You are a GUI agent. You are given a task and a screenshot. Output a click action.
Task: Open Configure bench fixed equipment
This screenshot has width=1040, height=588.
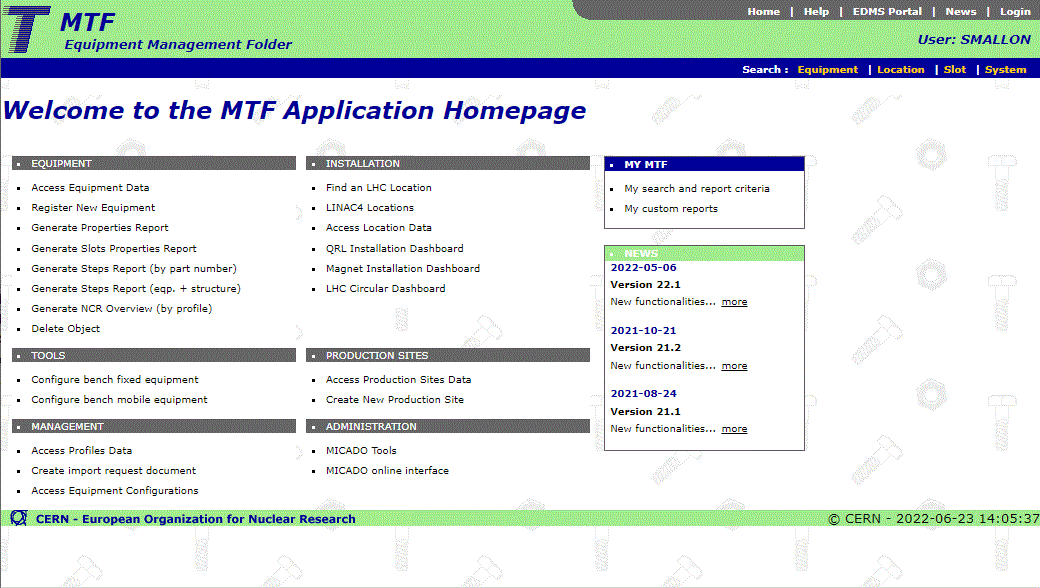tap(115, 379)
